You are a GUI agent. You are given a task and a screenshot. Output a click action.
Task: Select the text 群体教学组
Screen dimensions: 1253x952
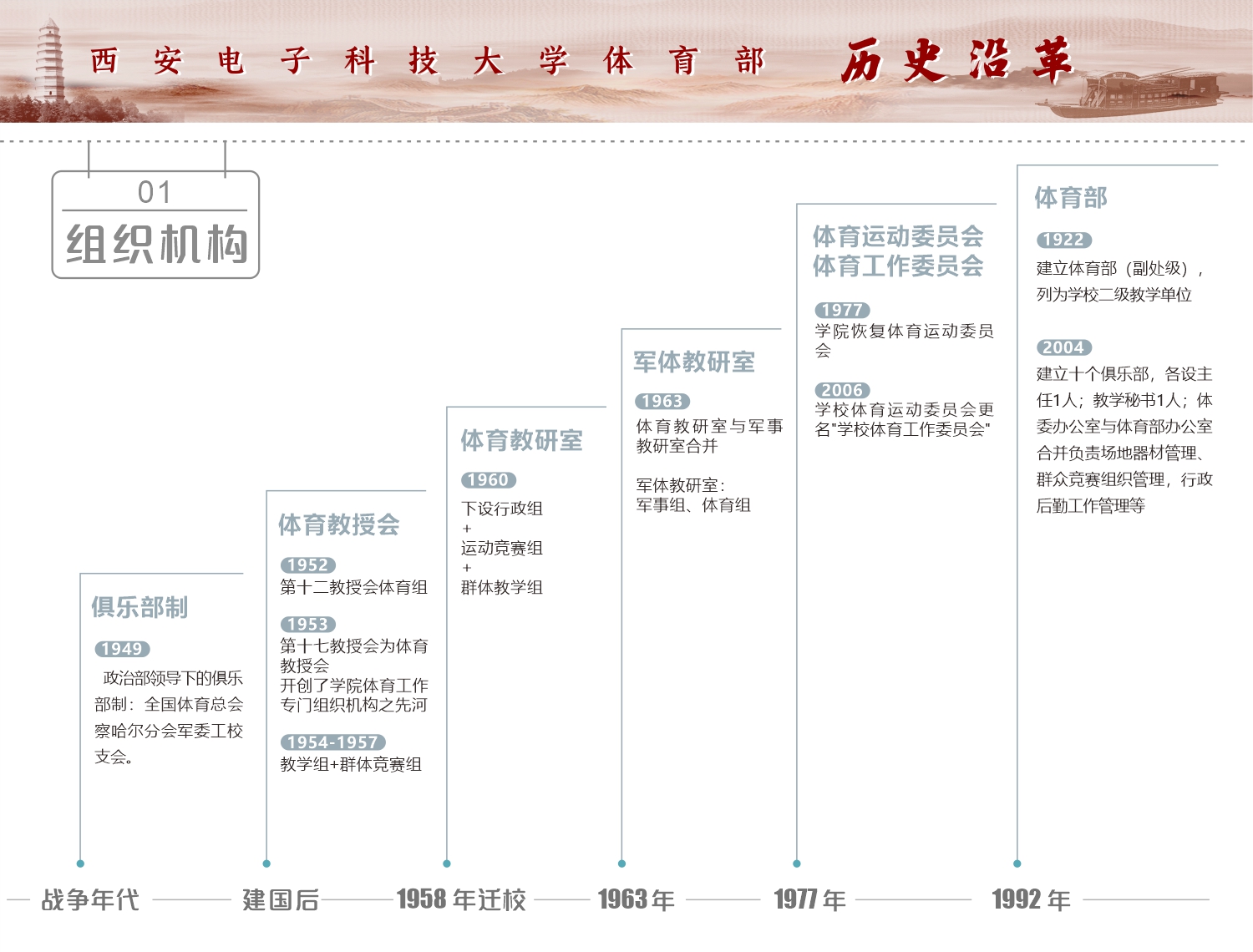click(502, 587)
